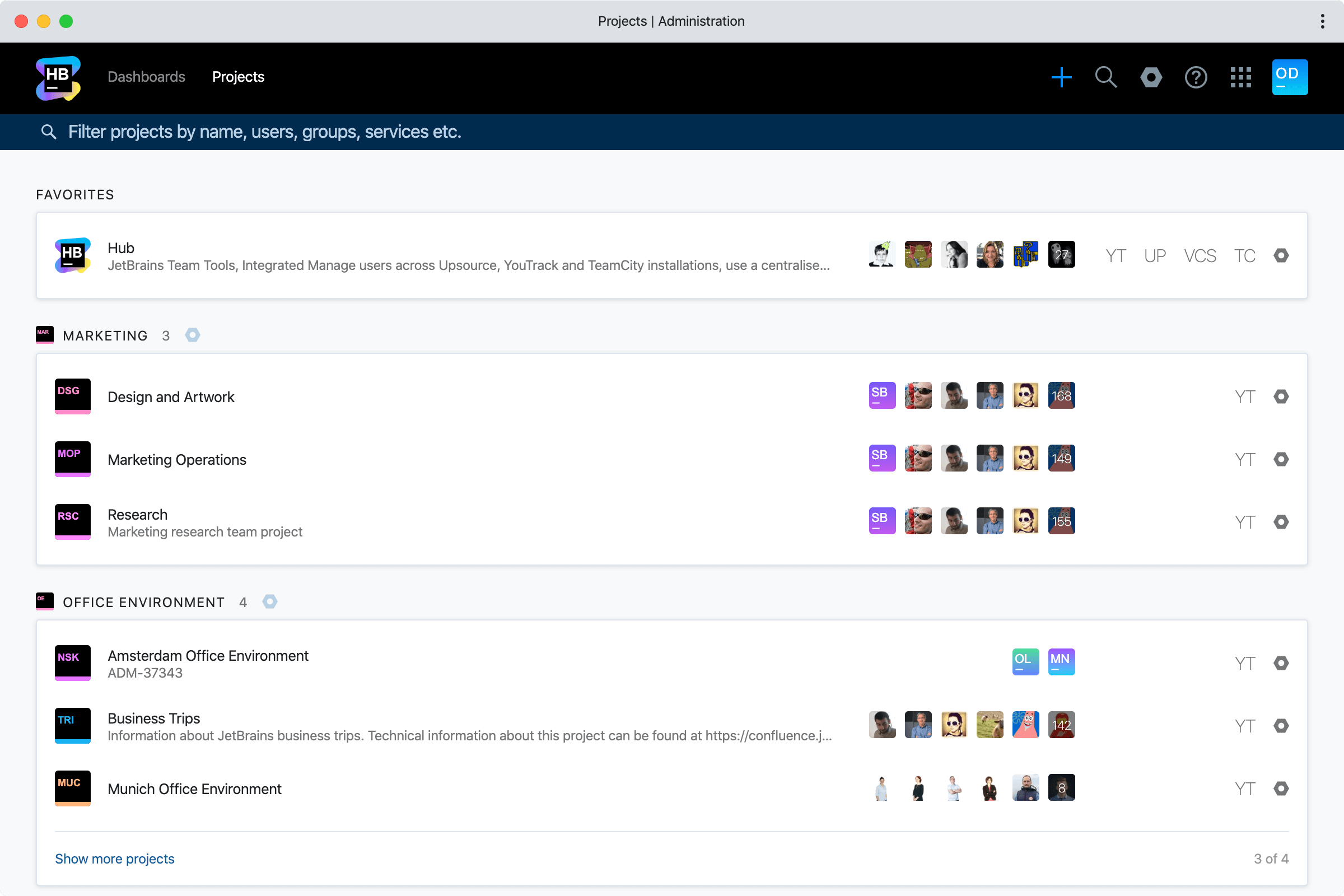
Task: Open Amsterdam Office Environment project
Action: coord(208,656)
